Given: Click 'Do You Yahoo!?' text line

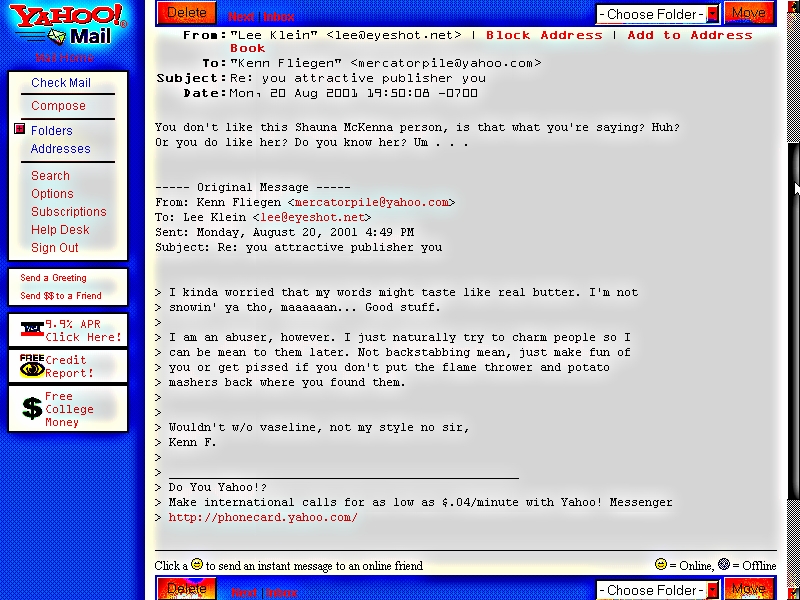Looking at the screenshot, I should [x=217, y=487].
